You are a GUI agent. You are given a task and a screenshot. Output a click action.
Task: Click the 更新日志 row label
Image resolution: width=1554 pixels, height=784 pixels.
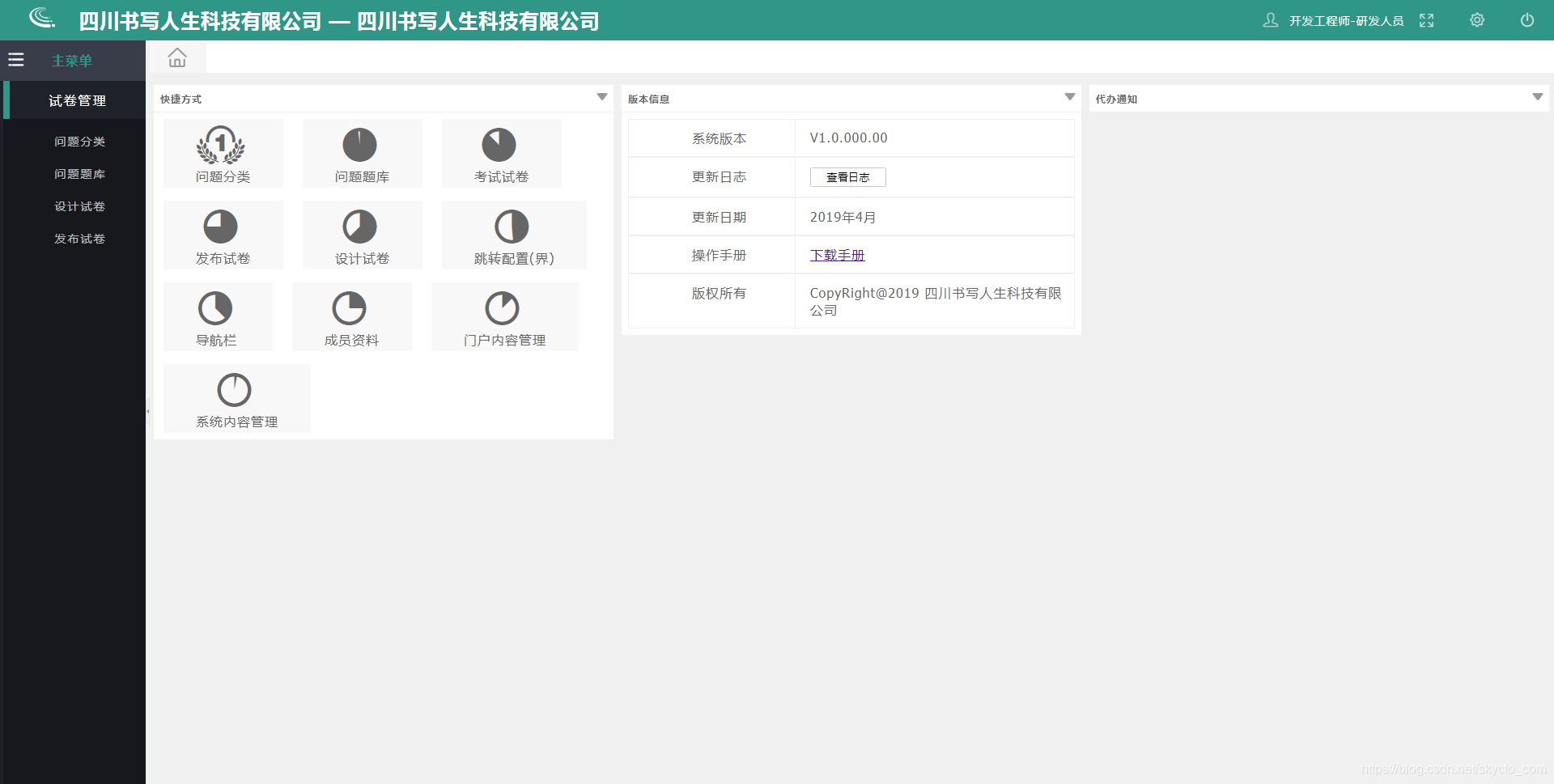(x=719, y=176)
